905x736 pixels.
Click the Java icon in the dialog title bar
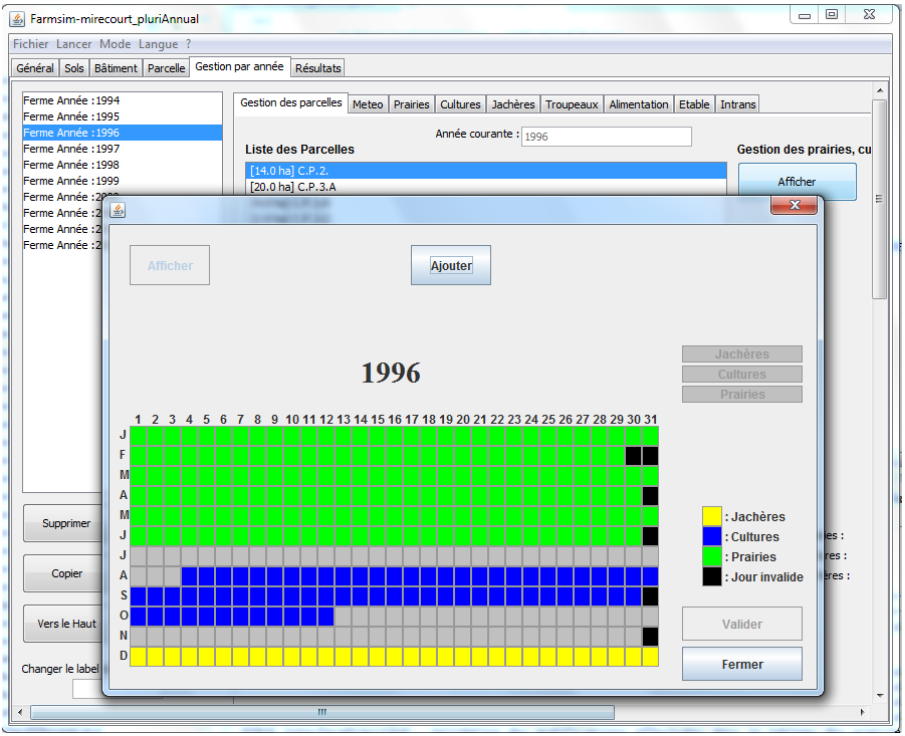pos(118,210)
